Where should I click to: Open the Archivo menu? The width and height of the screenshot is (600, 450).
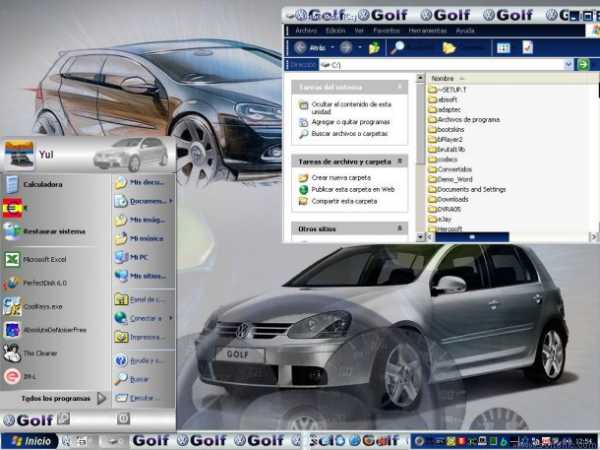click(306, 30)
